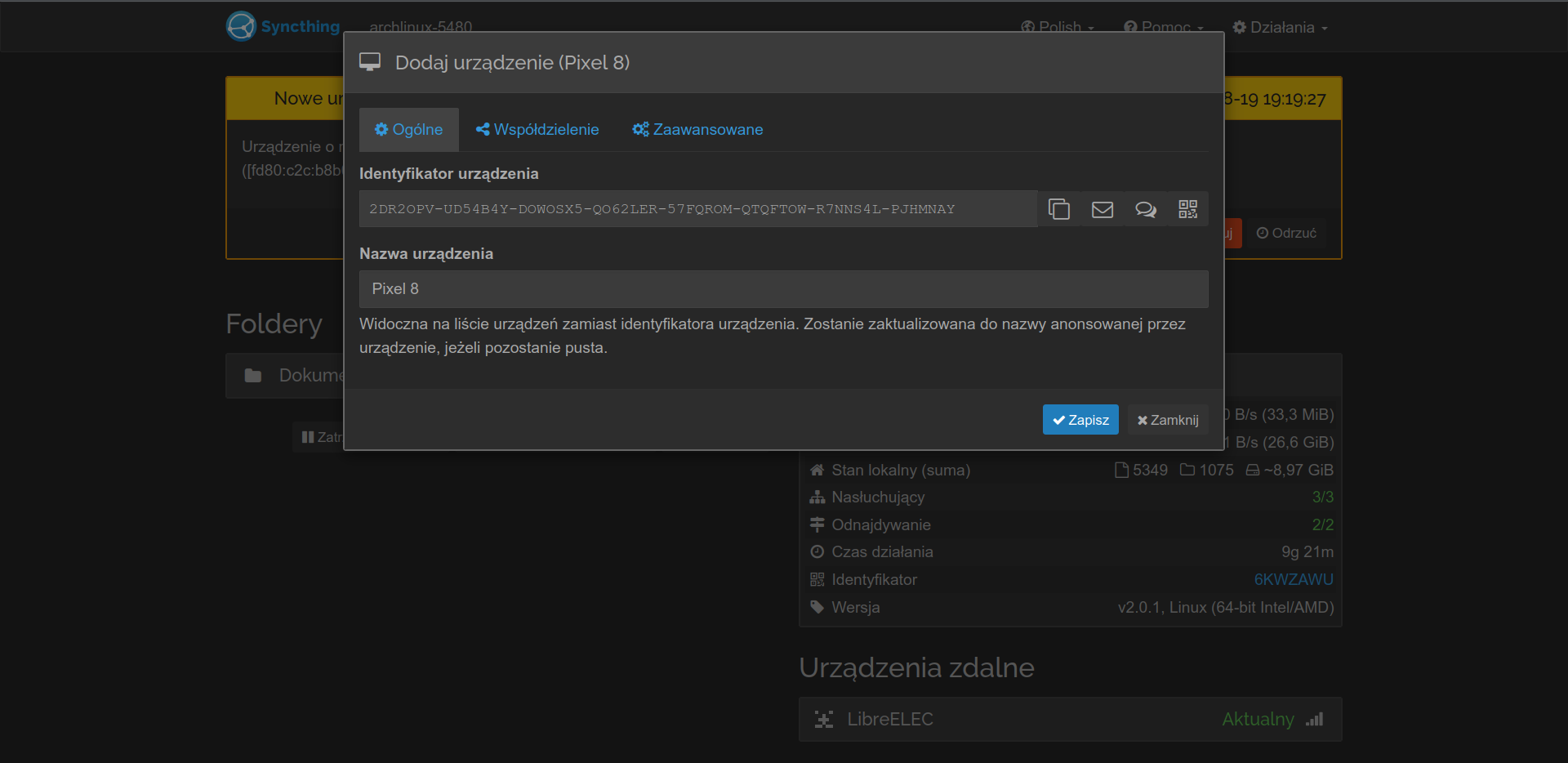Copy the device ID to clipboard
The height and width of the screenshot is (763, 1568).
1058,210
